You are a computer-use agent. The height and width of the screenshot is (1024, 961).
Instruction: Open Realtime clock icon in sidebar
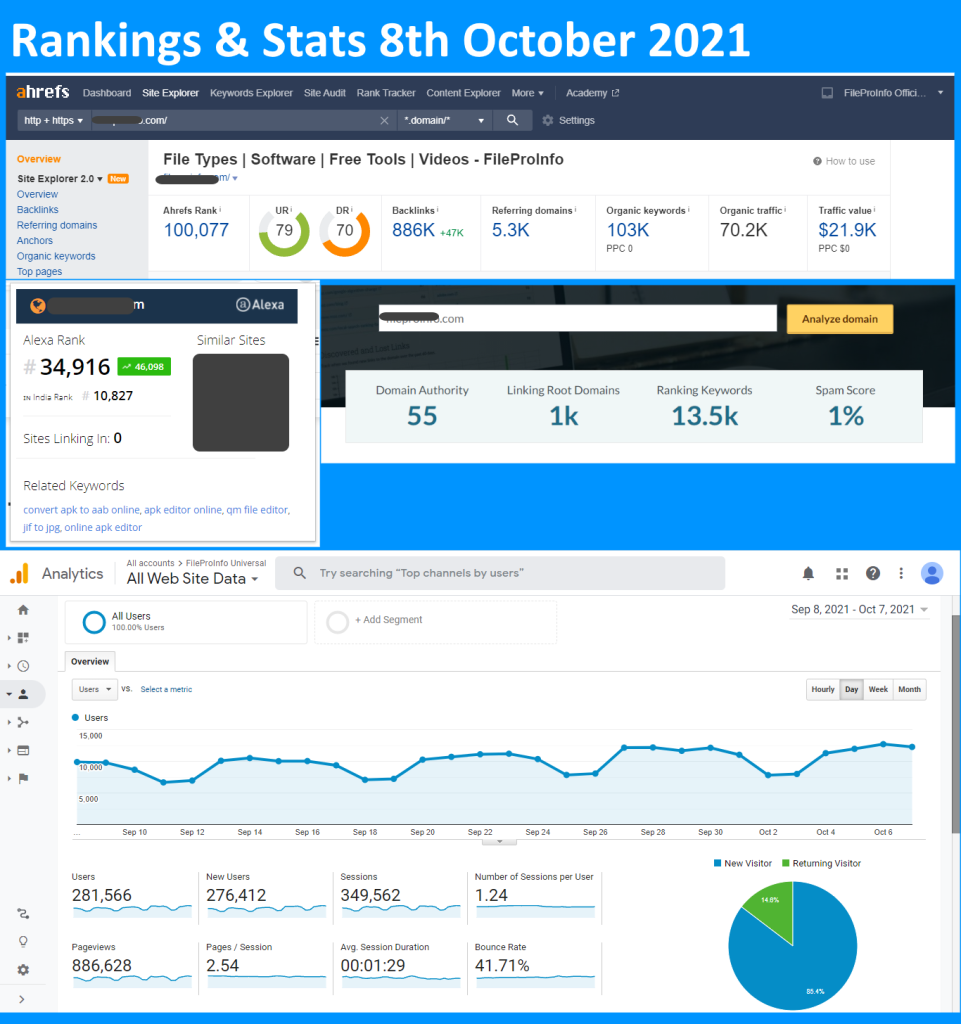click(x=23, y=666)
